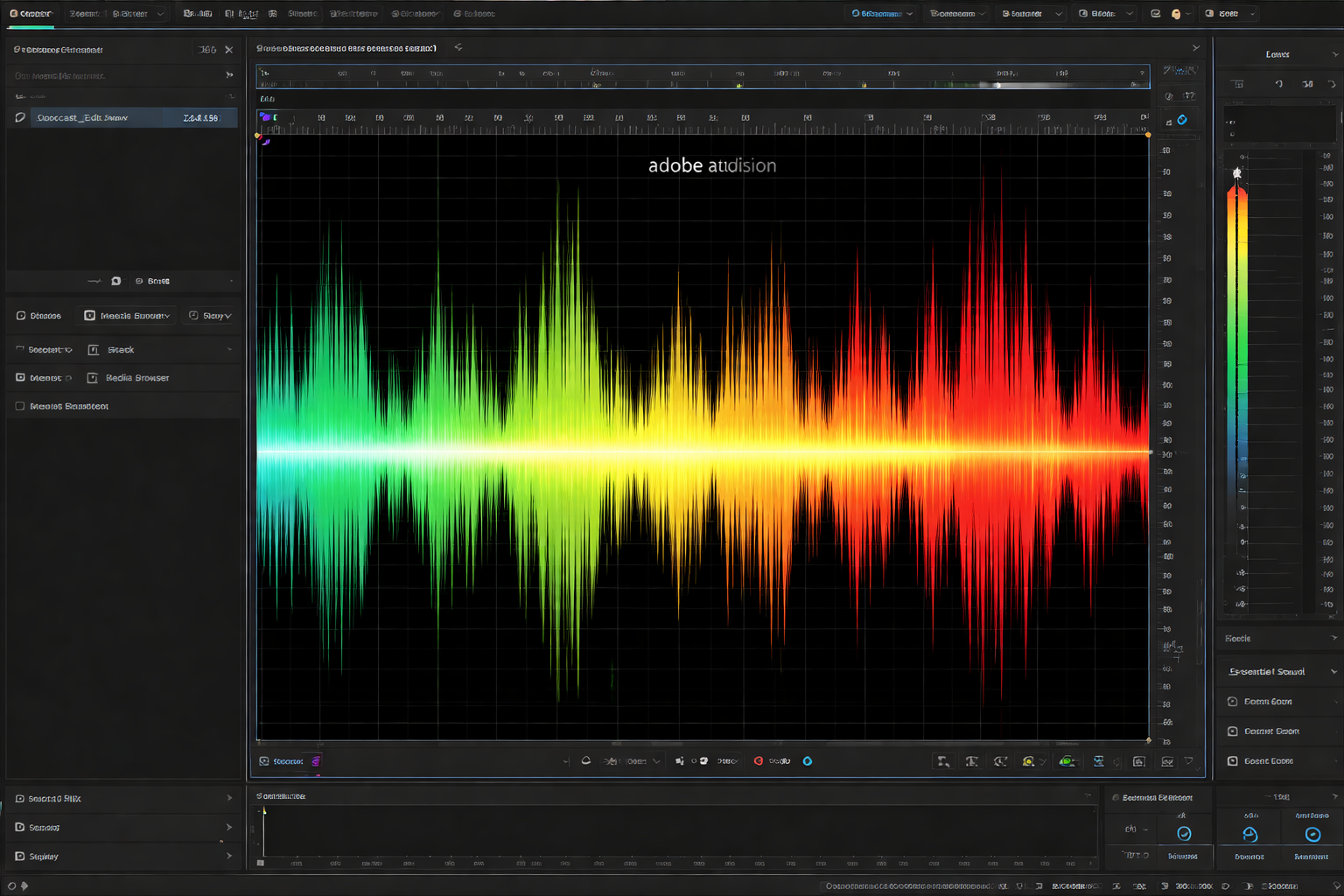Viewport: 1344px width, 896px height.
Task: Click the first blue knob in bottom-right panel
Action: click(x=1184, y=834)
